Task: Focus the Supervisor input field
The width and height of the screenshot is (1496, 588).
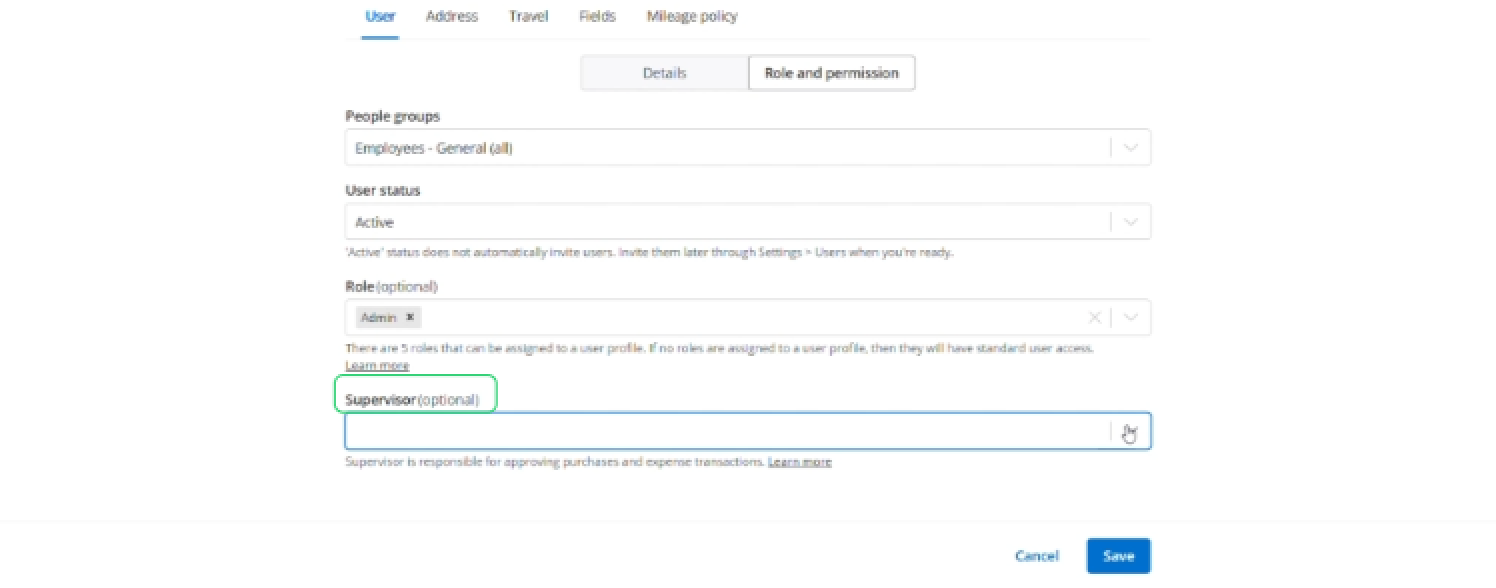Action: pos(727,431)
